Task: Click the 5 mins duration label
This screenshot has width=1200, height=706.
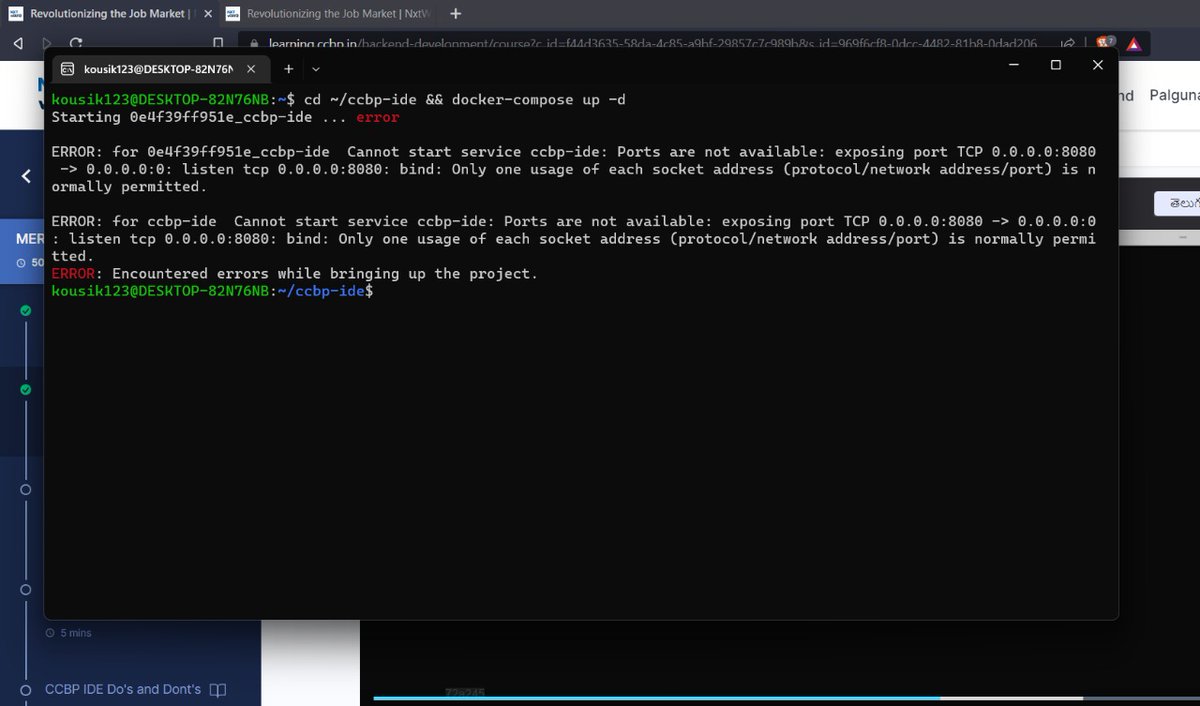Action: (75, 633)
